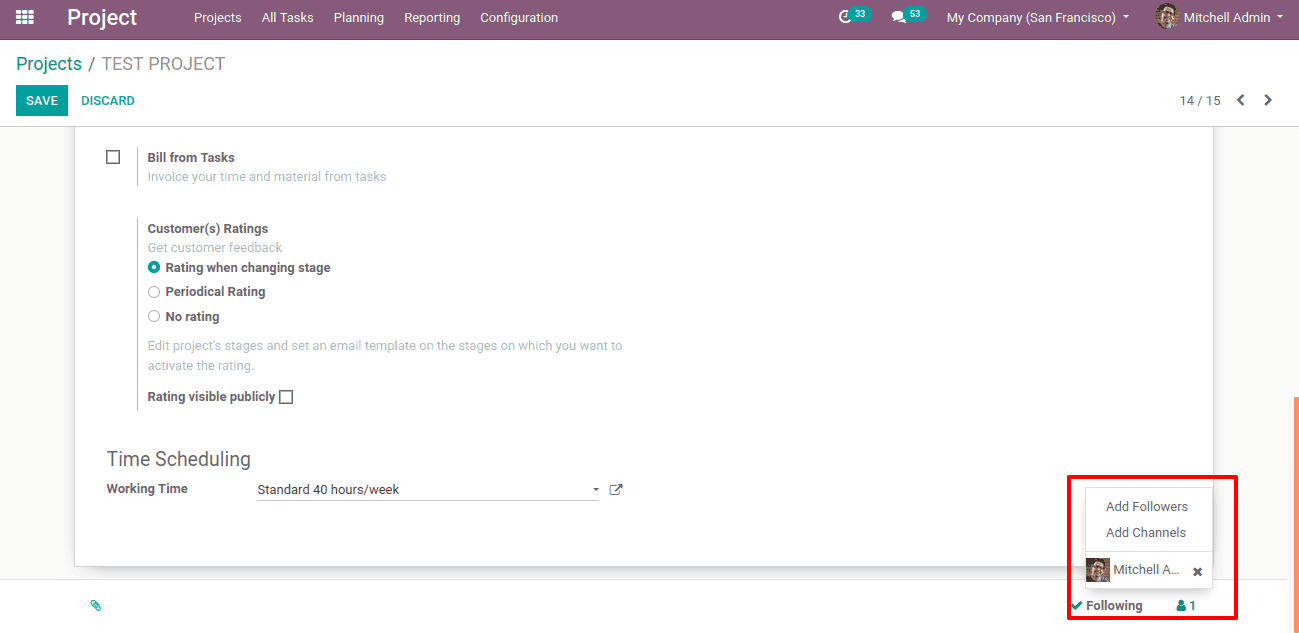Select No rating option
The height and width of the screenshot is (633, 1299).
[x=154, y=316]
